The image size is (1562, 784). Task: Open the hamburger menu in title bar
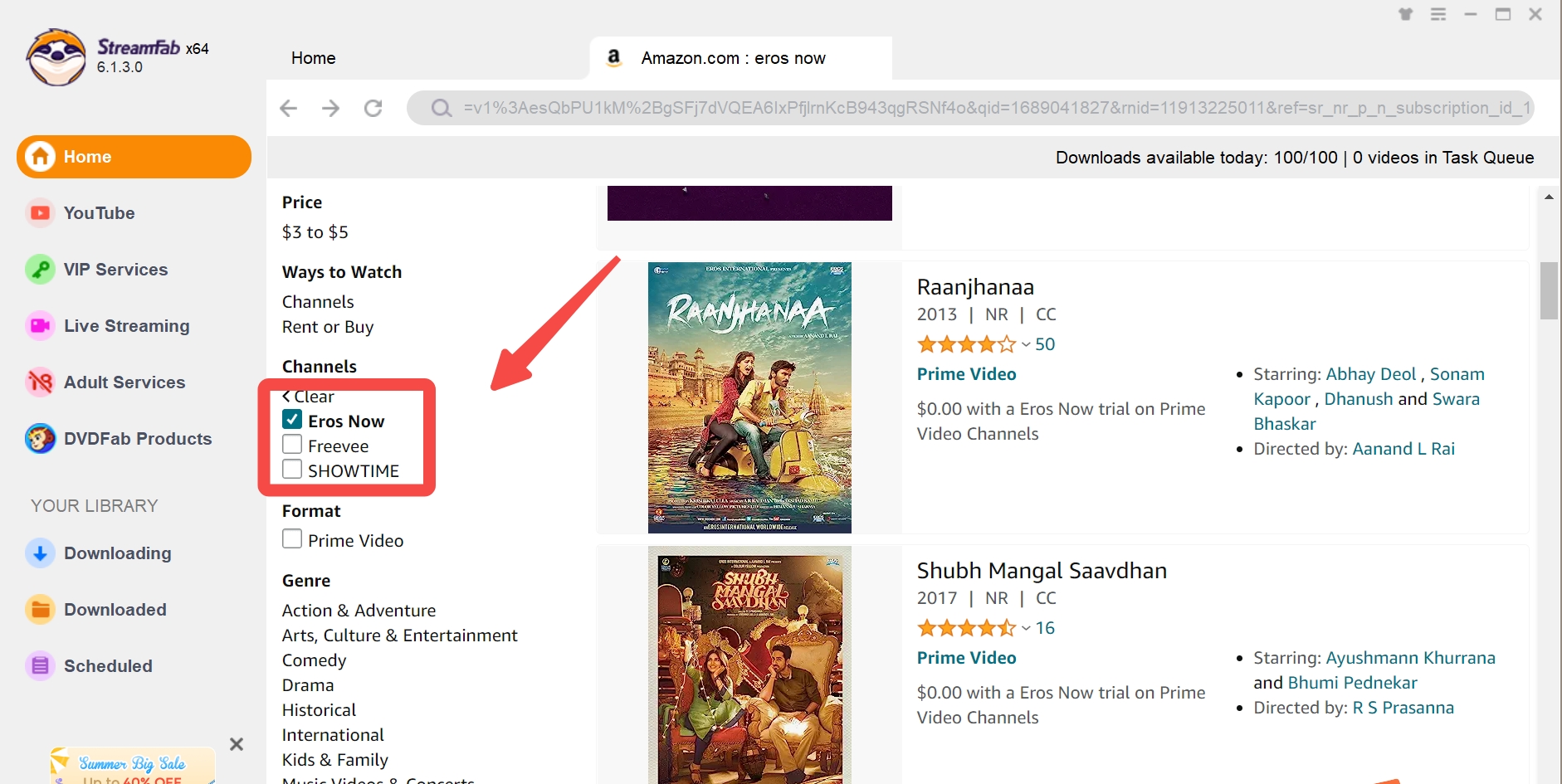pyautogui.click(x=1438, y=14)
